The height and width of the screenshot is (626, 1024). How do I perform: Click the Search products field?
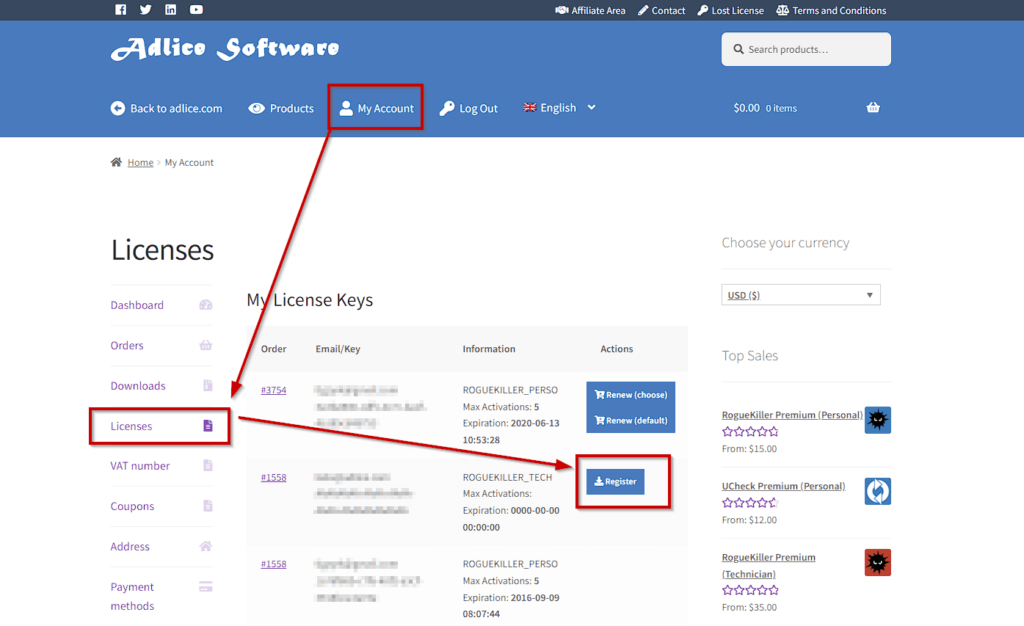806,49
